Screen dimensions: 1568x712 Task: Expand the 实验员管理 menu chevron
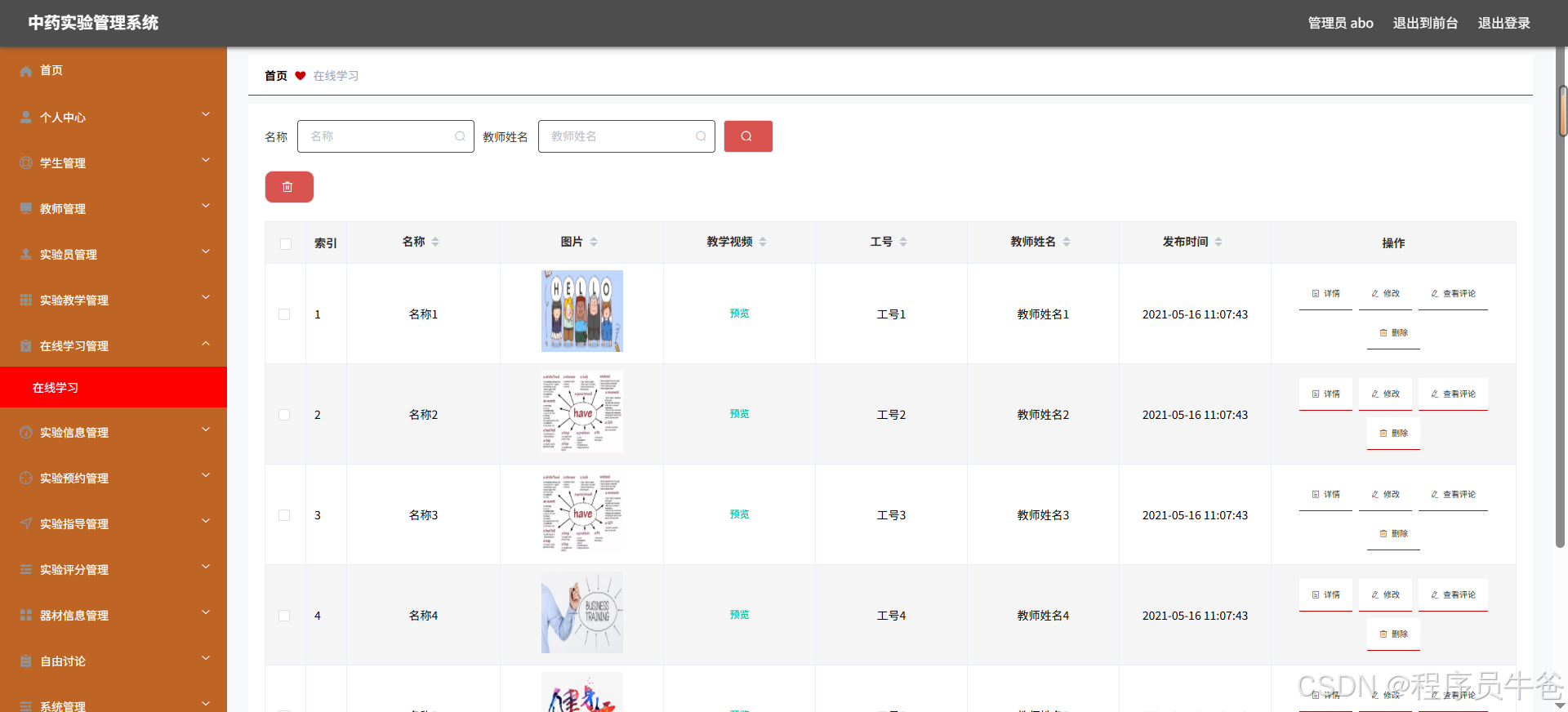(206, 251)
